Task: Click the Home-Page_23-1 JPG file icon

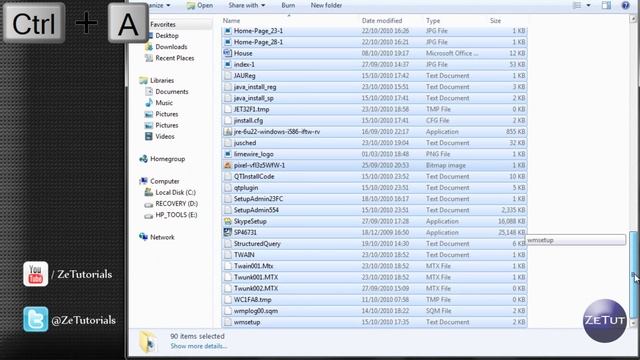Action: [x=228, y=31]
